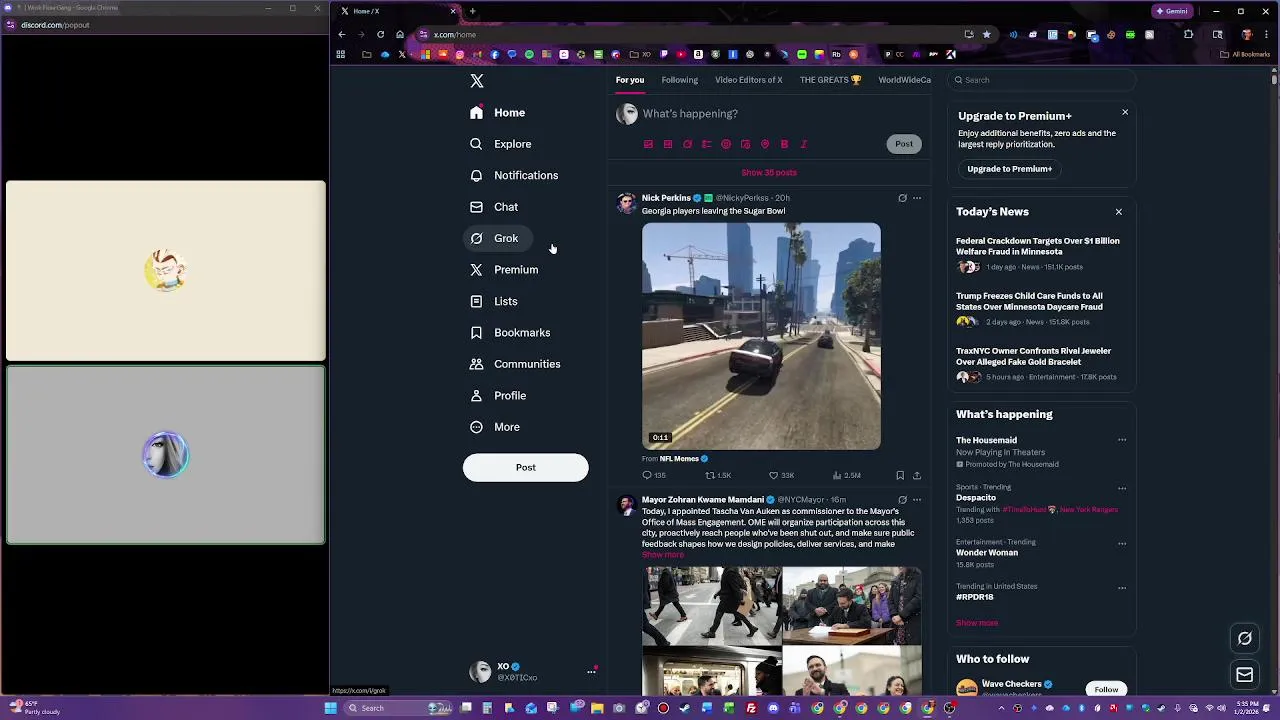Open the floating Grok button
This screenshot has height=720, width=1280.
coord(1245,638)
